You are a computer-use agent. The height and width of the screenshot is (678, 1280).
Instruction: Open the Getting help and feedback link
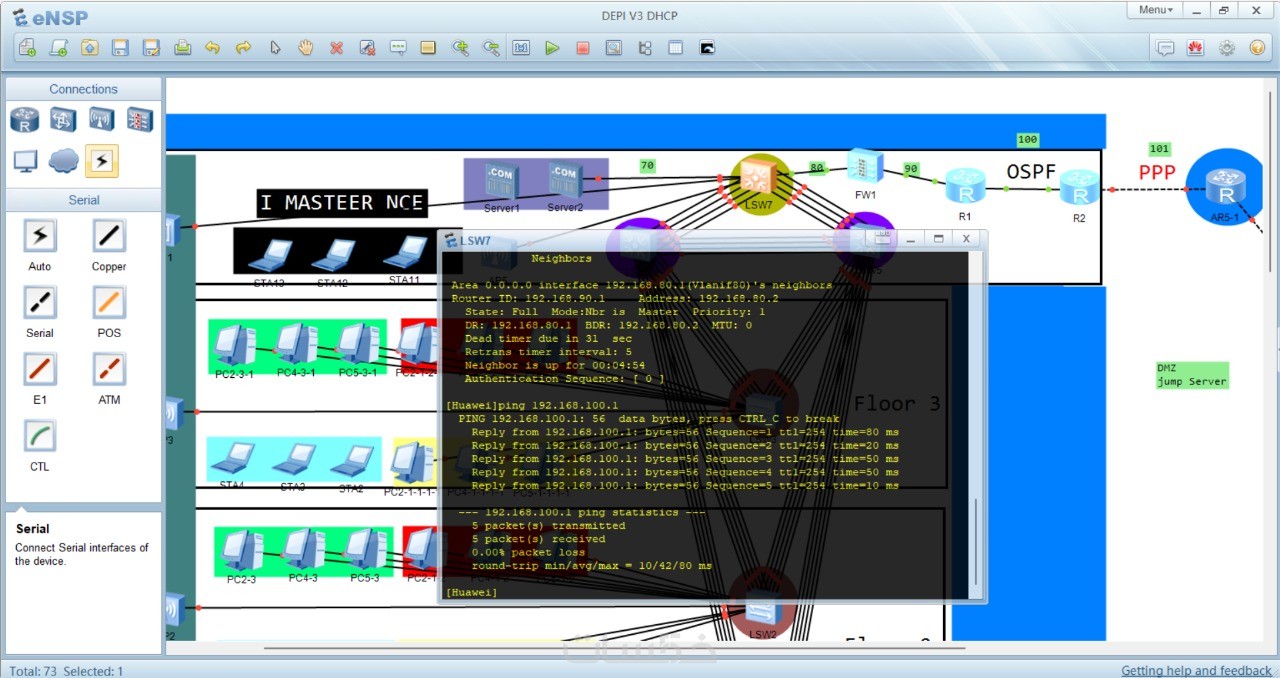tap(1196, 670)
